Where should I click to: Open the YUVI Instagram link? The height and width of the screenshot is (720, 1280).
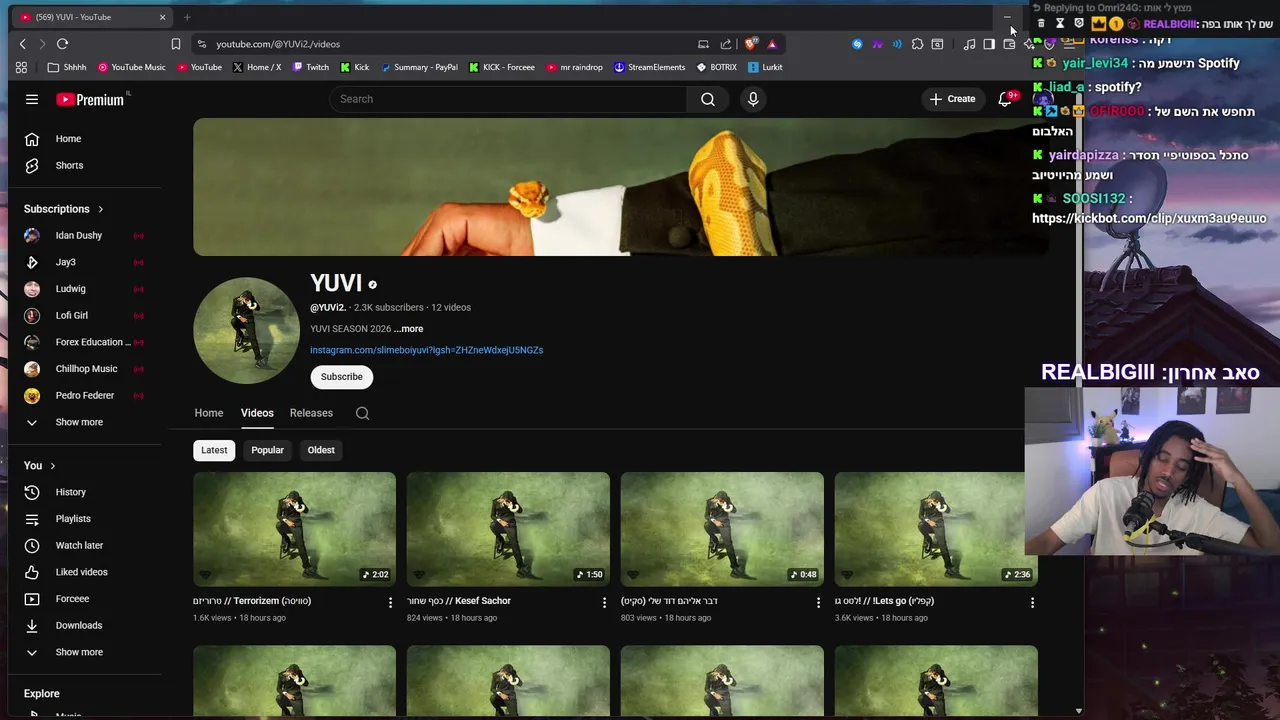pos(426,350)
